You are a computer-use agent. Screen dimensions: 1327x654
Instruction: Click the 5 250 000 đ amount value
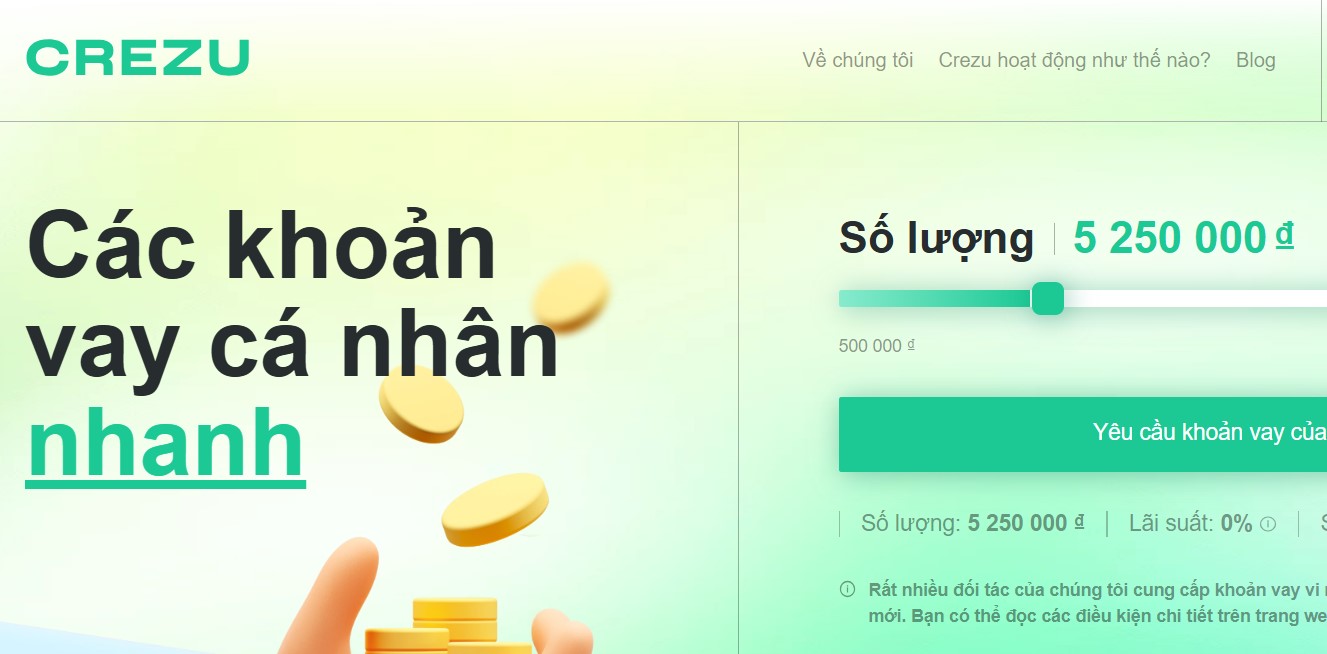(x=1183, y=238)
